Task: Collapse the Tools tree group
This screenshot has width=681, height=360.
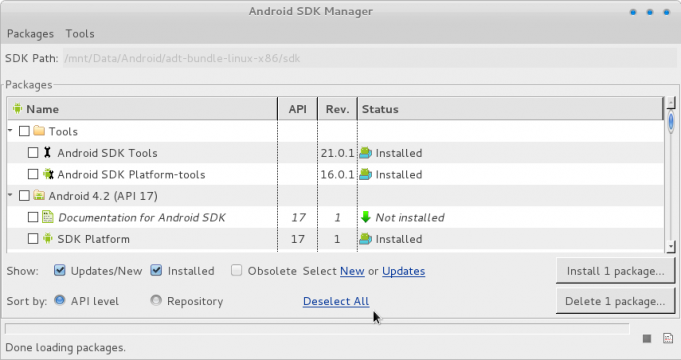Action: 10,130
